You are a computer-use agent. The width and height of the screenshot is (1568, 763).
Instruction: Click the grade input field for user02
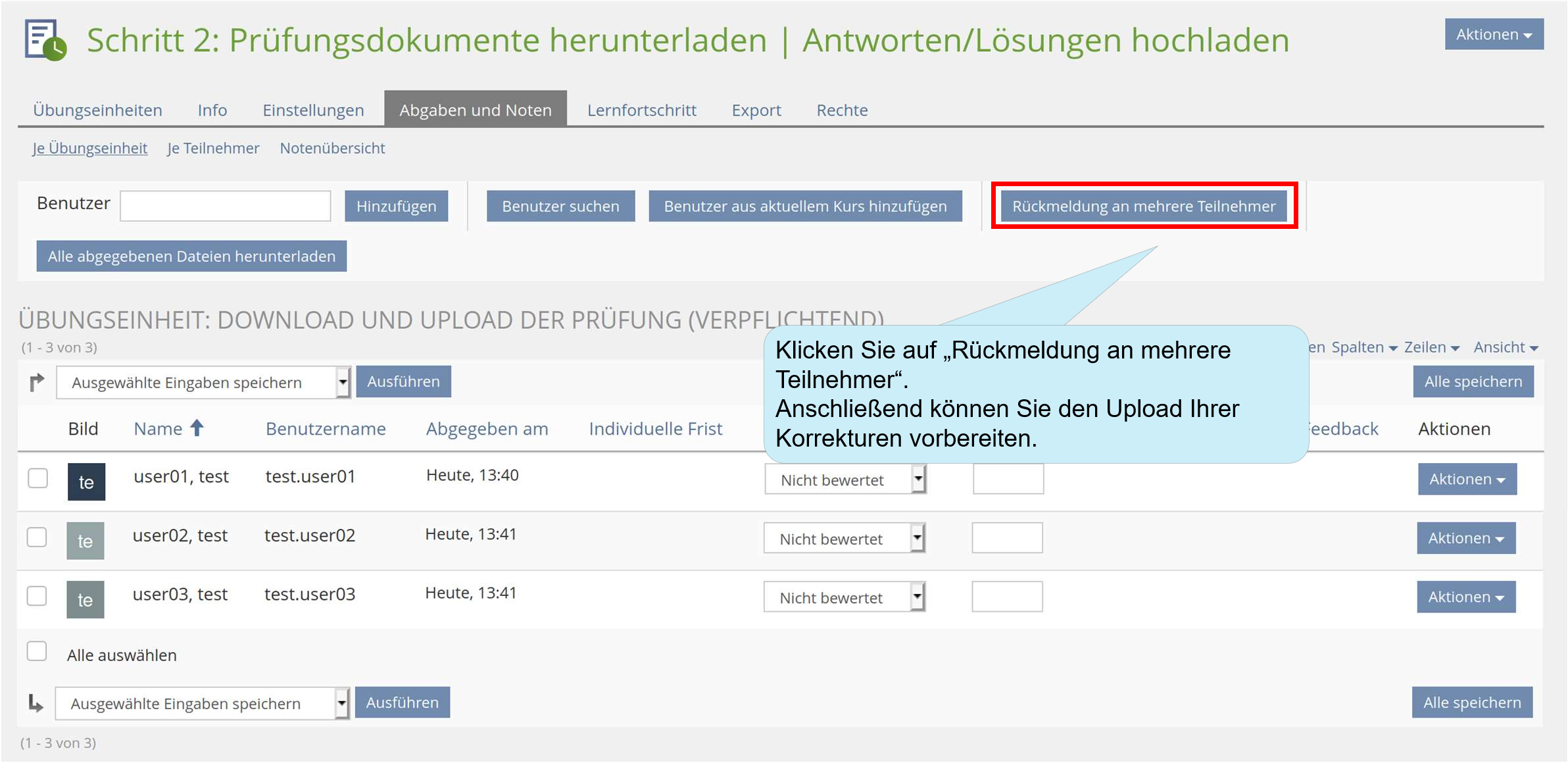[x=1008, y=537]
